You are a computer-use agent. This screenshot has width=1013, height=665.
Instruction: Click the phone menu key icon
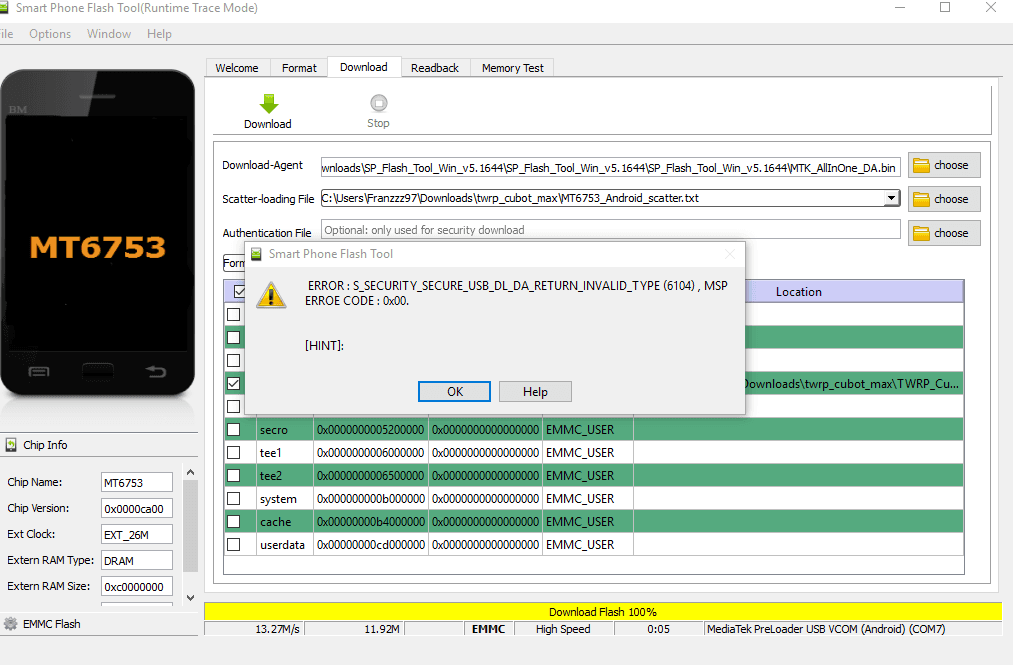tap(39, 372)
